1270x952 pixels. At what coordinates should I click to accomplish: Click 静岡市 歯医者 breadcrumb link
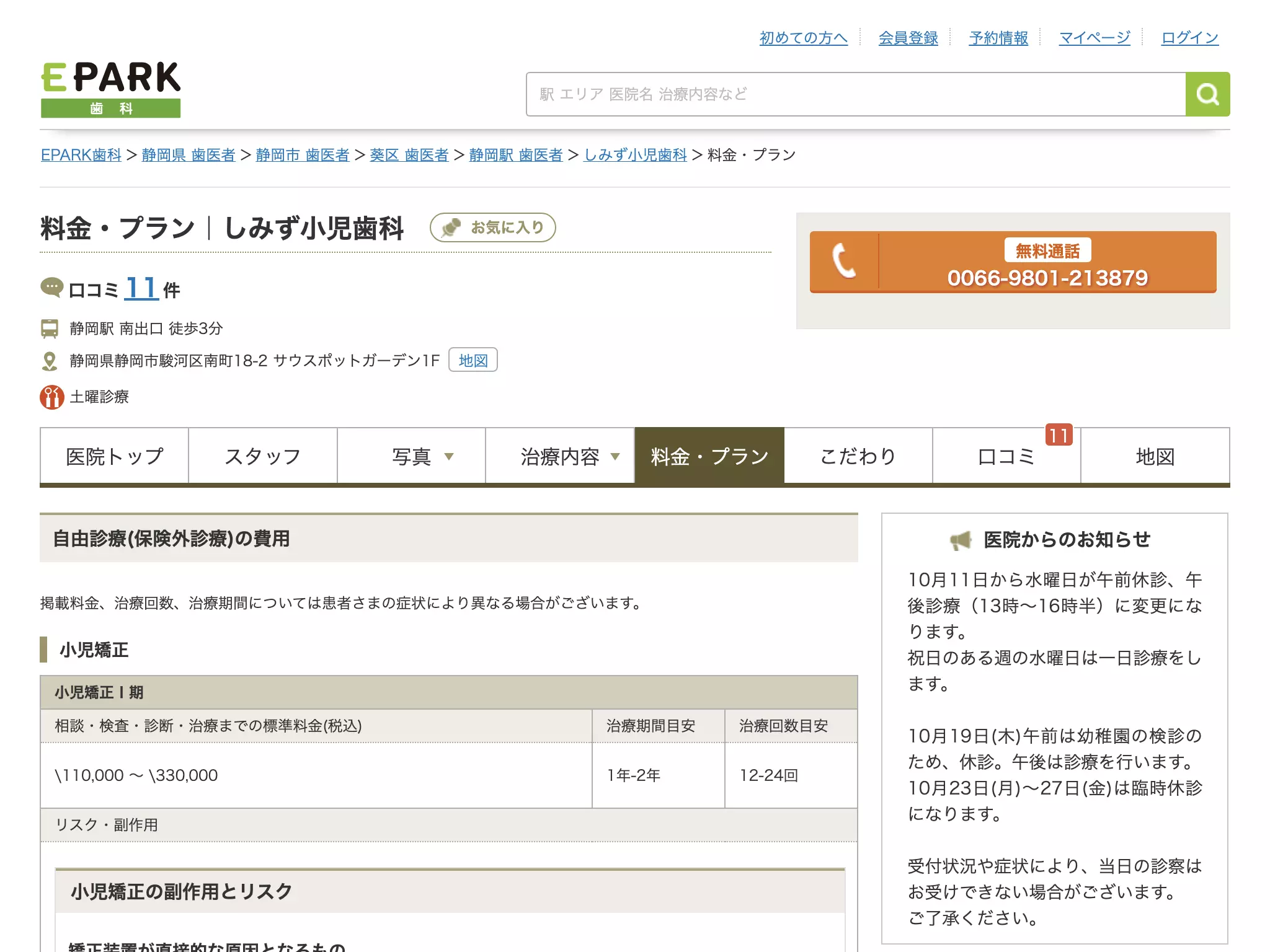[303, 155]
